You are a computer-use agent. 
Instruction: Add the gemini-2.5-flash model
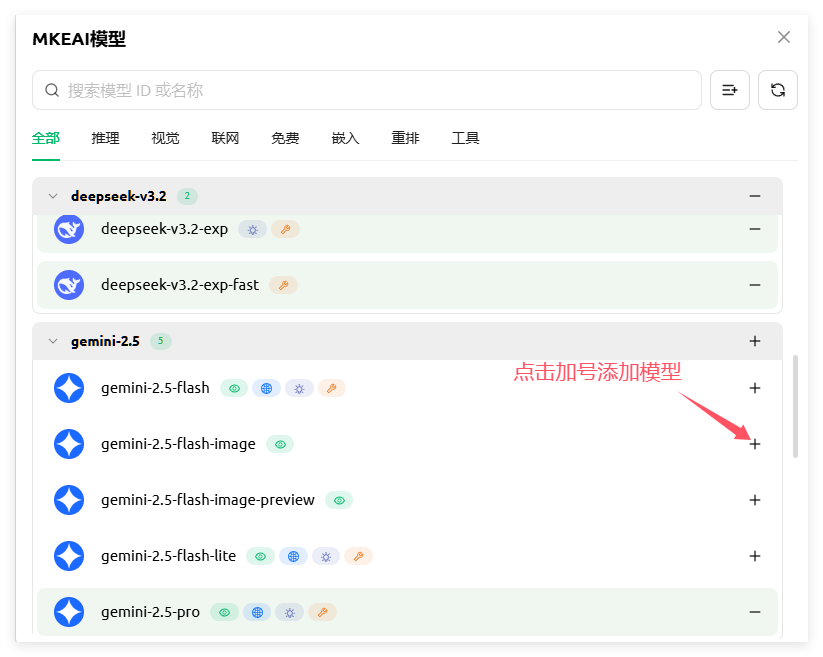pyautogui.click(x=755, y=388)
